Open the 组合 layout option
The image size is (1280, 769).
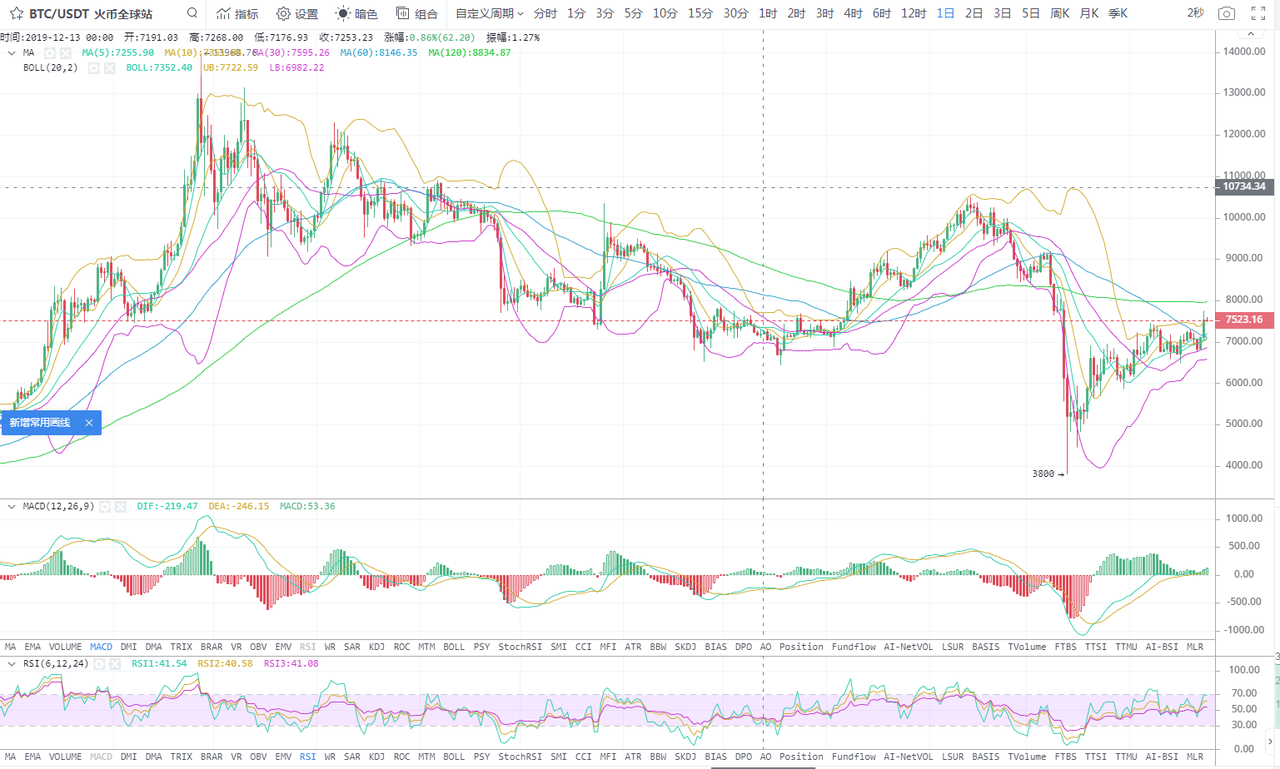tap(417, 14)
